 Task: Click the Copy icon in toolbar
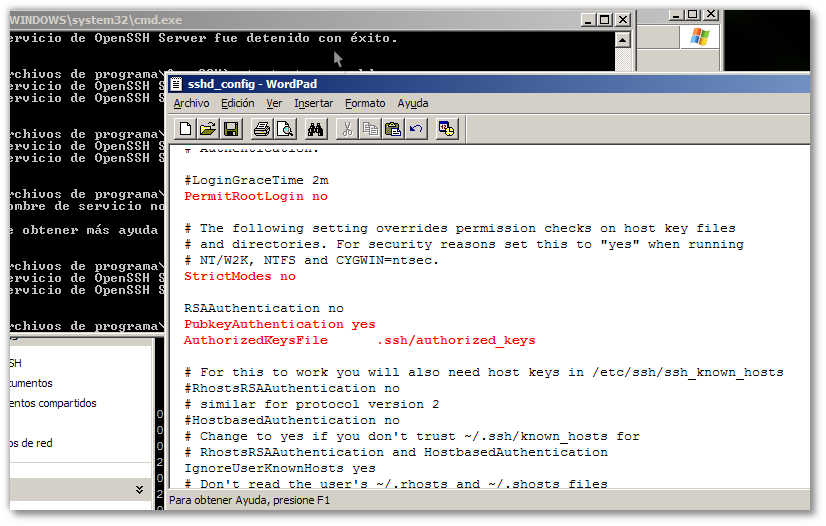click(370, 129)
